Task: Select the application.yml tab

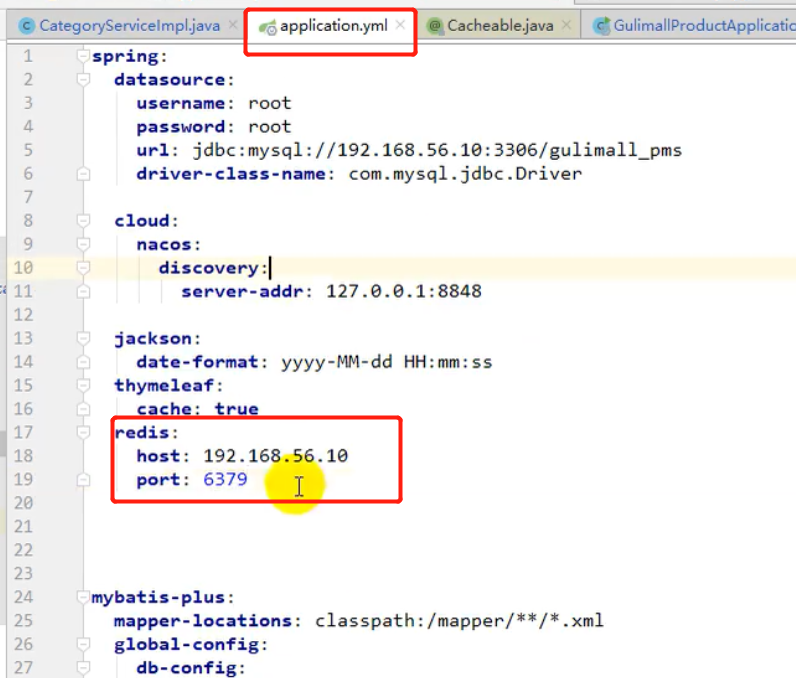Action: [334, 25]
